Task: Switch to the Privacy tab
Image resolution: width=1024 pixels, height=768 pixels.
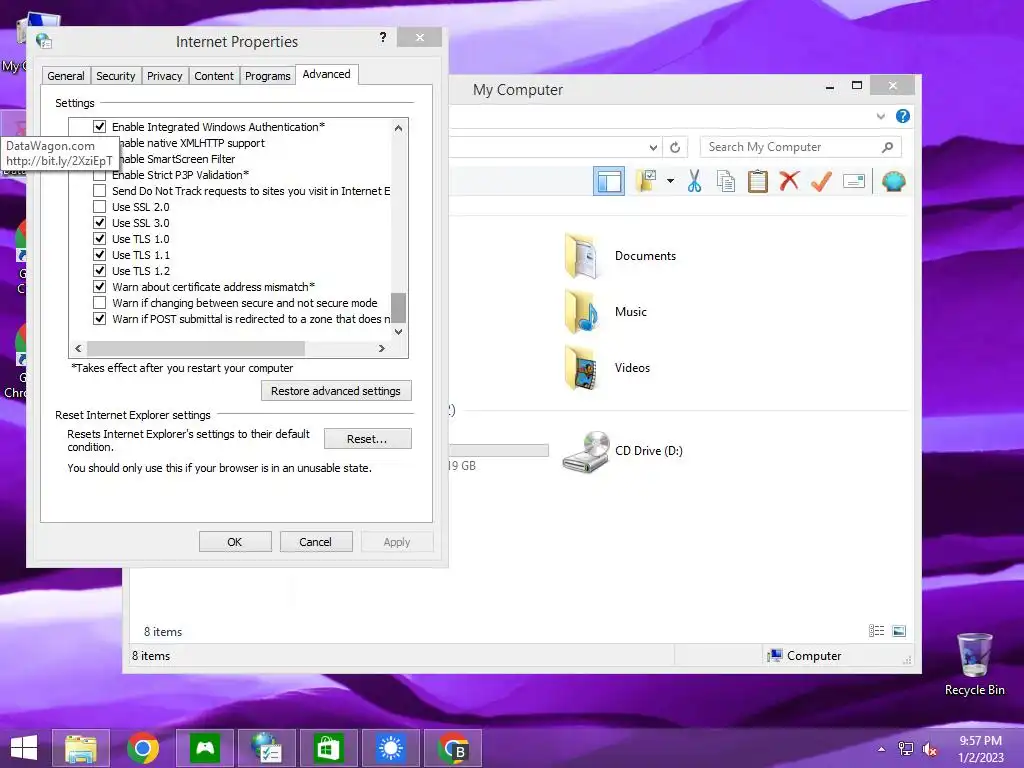Action: 165,76
